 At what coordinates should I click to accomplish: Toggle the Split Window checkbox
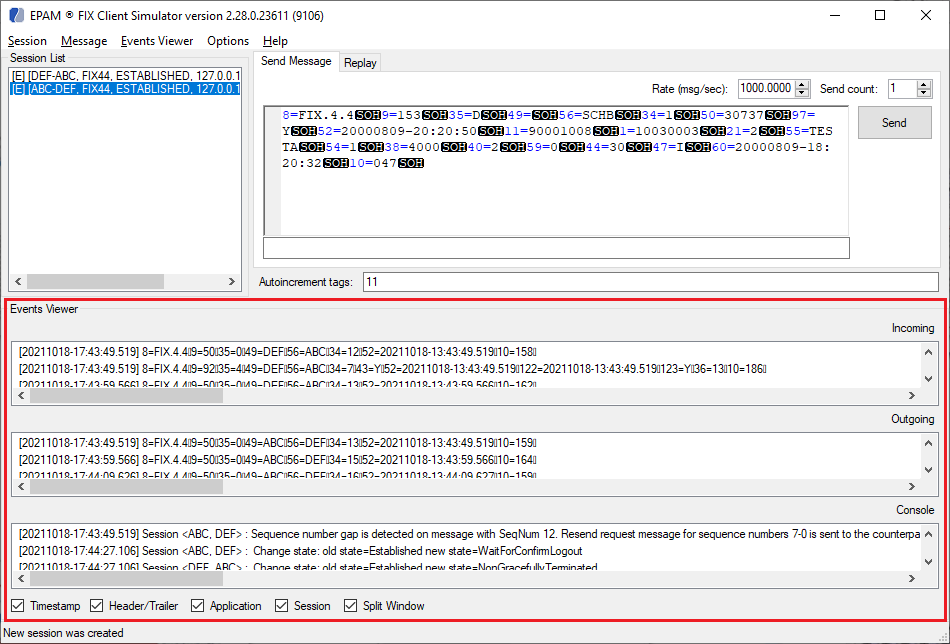350,606
